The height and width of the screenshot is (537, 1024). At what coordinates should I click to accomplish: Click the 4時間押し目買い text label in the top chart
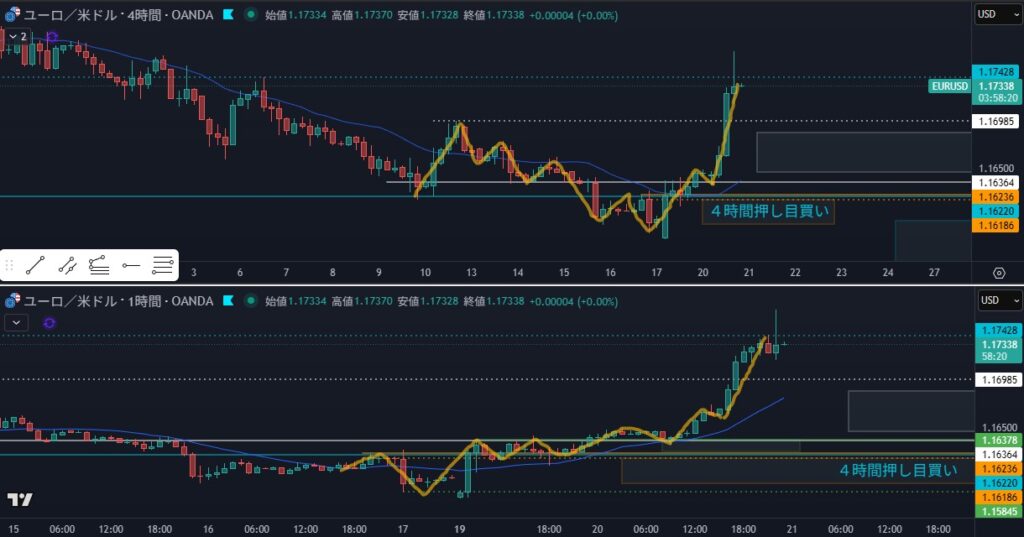[x=770, y=211]
